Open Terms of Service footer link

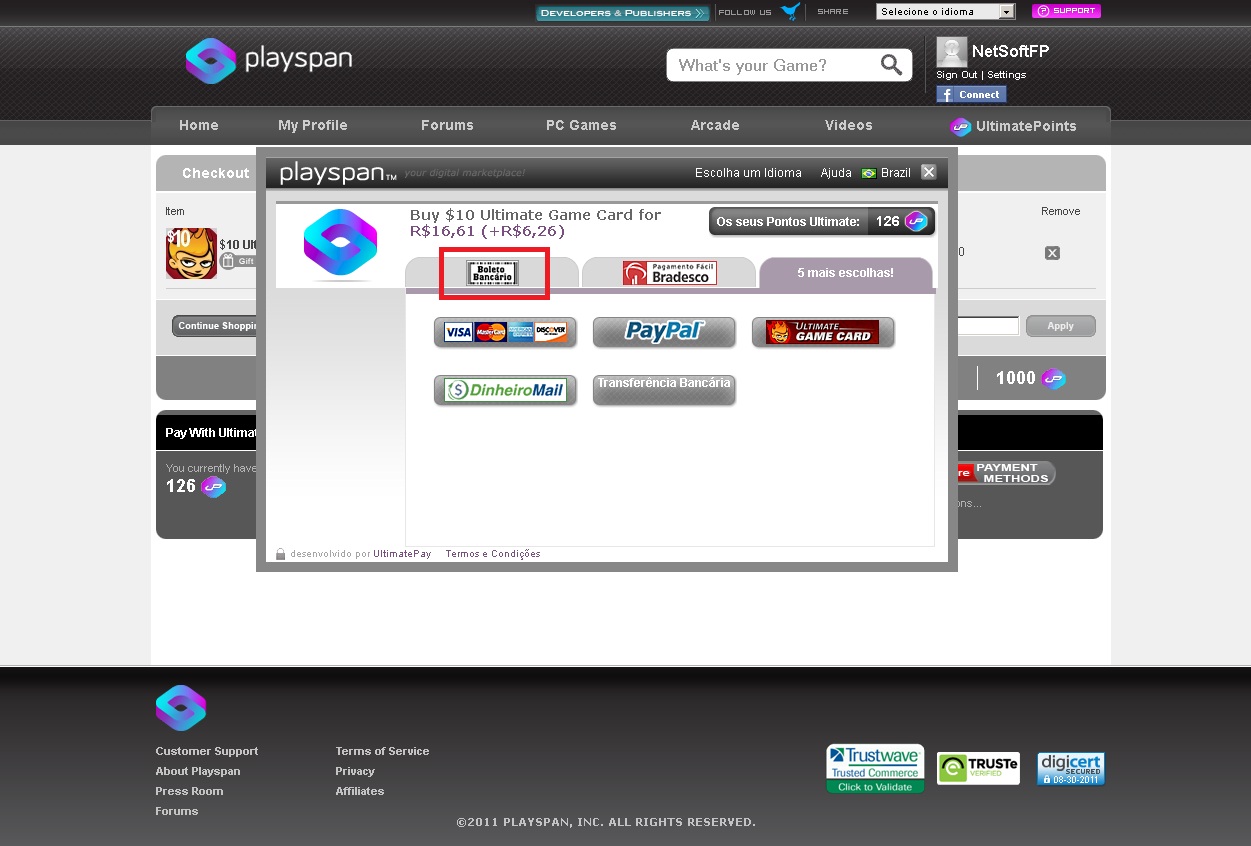pos(382,751)
